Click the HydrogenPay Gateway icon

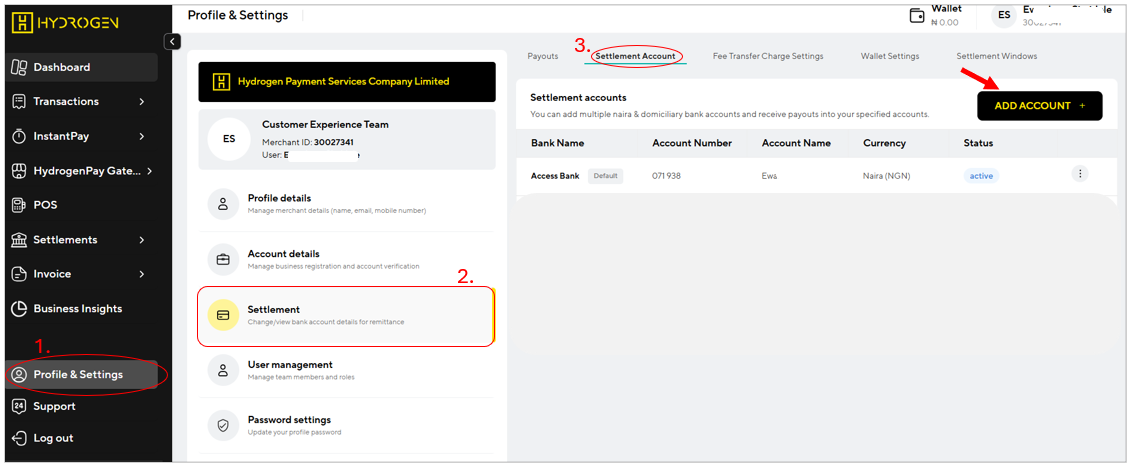point(20,171)
